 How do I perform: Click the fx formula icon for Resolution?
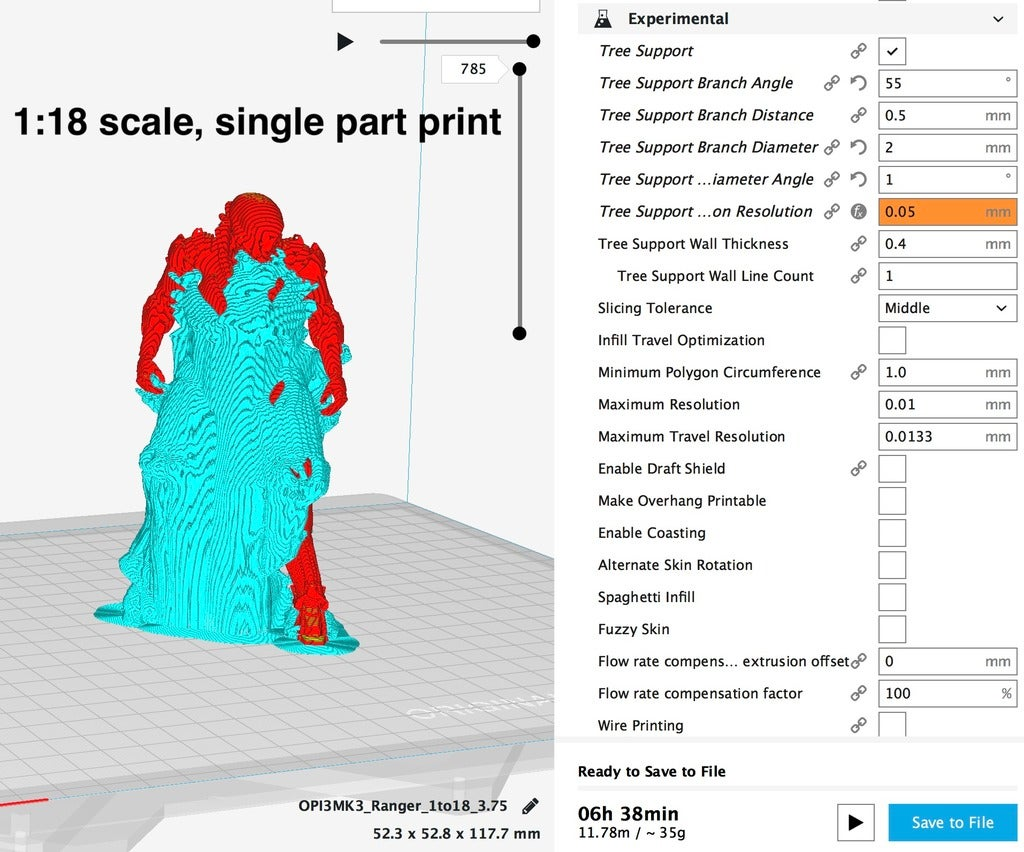coord(858,212)
